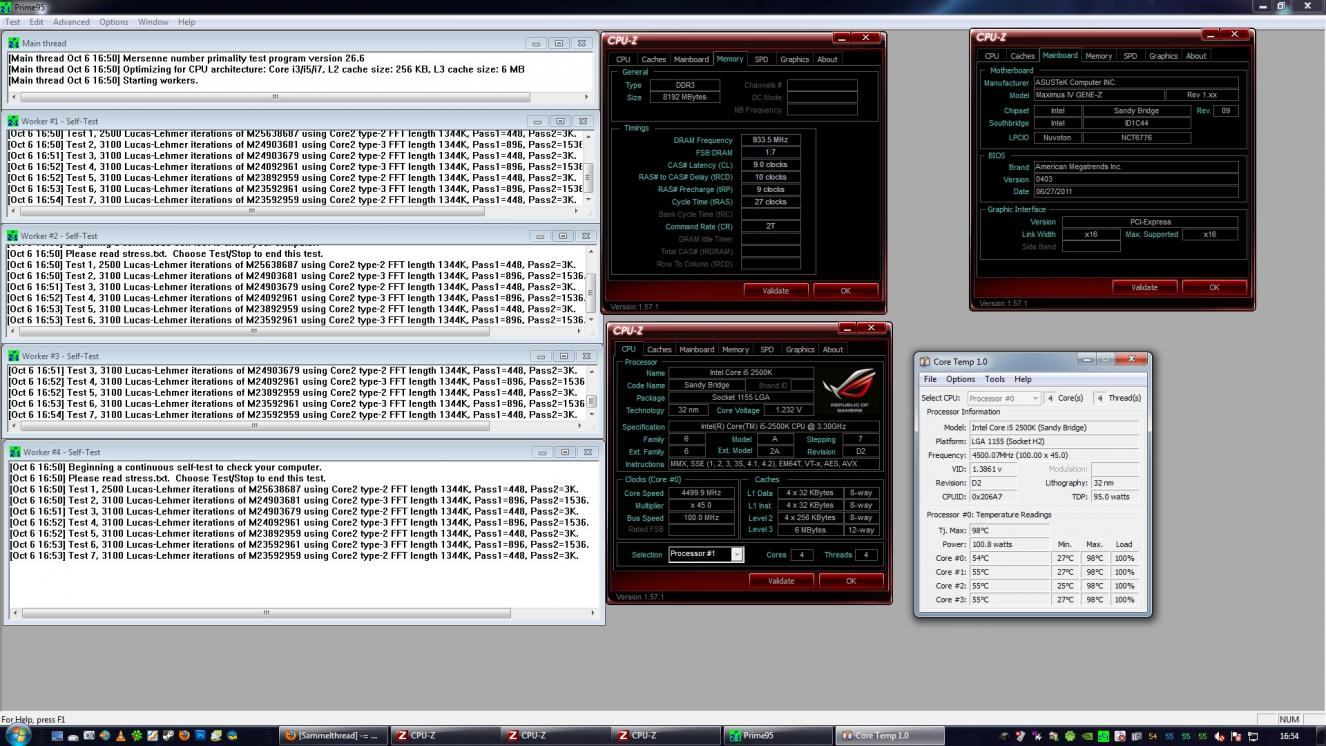Open Steam from quick launch bar
1326x746 pixels.
tap(168, 736)
